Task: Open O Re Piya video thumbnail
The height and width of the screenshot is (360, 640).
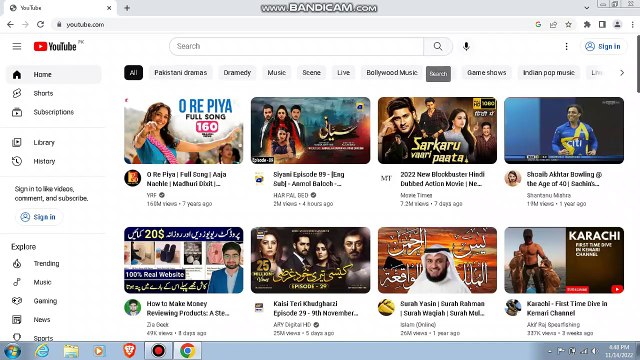Action: point(184,131)
